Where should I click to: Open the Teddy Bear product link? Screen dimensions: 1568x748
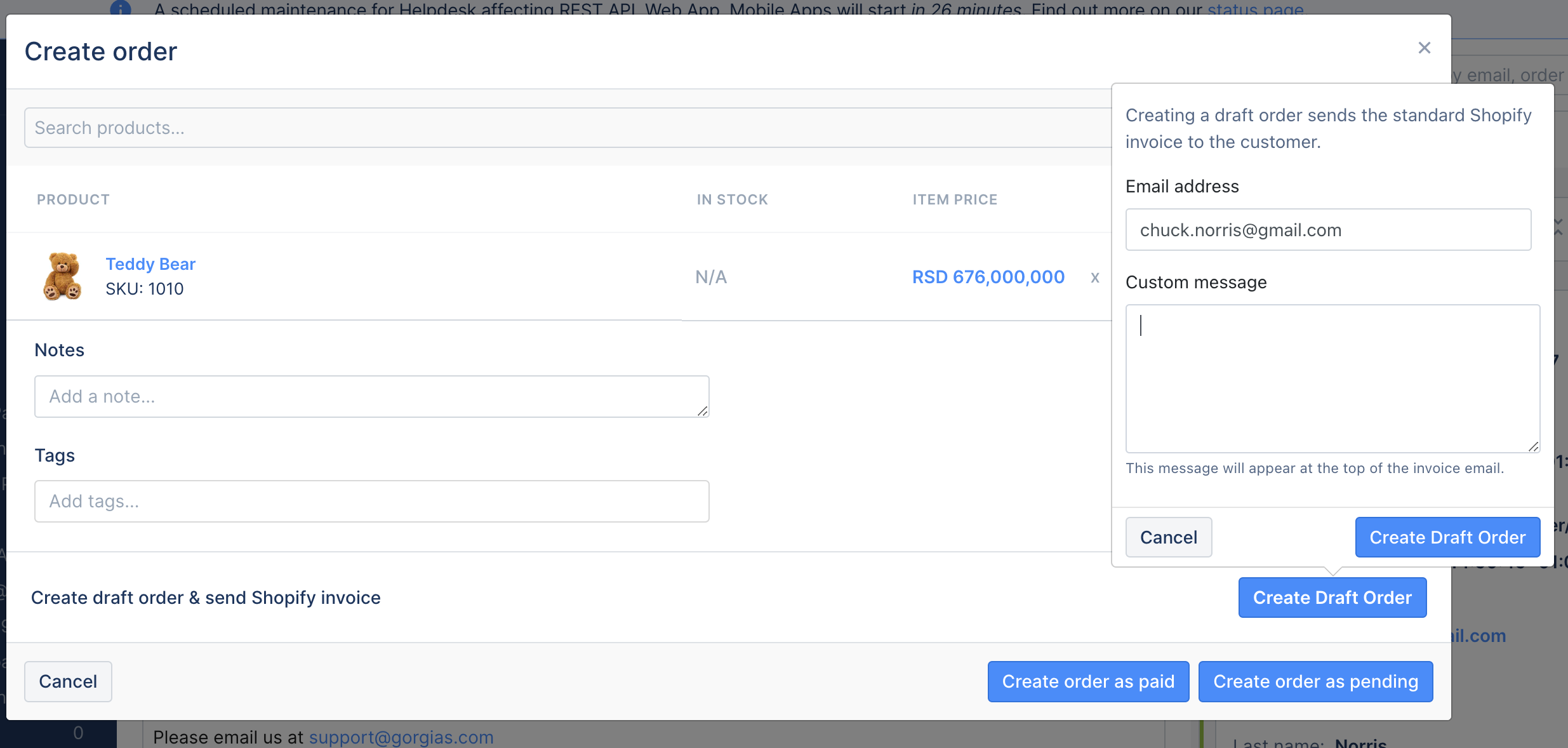click(x=150, y=264)
